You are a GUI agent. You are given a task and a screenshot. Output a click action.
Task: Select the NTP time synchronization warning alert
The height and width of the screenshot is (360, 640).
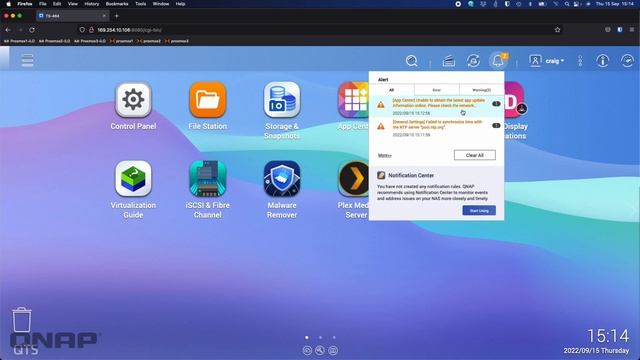[436, 128]
